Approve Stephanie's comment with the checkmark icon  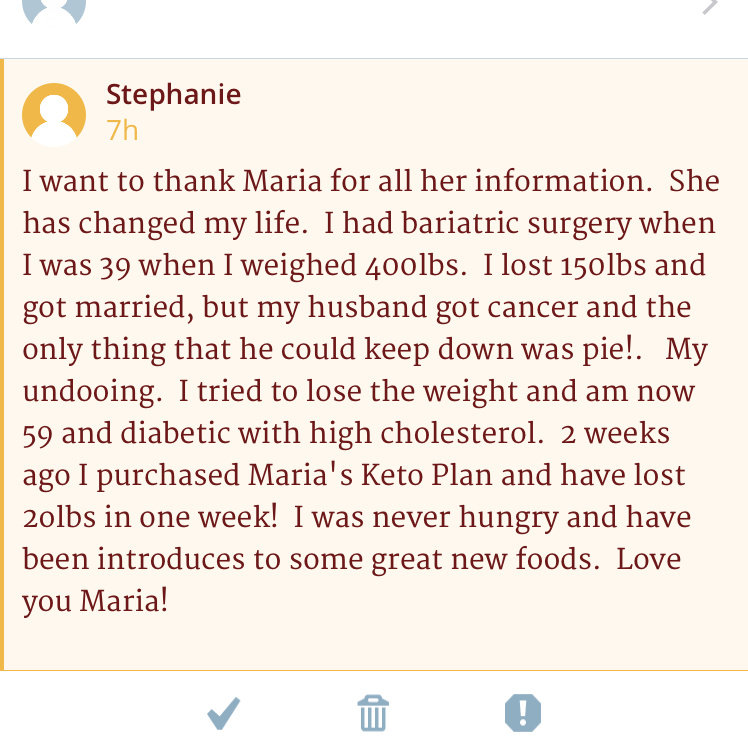(224, 714)
